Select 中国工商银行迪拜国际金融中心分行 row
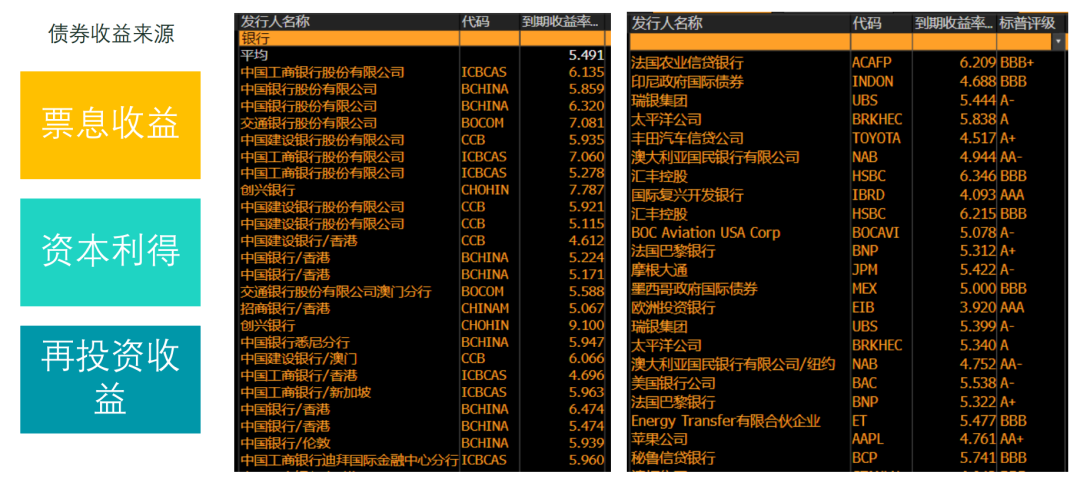The width and height of the screenshot is (1080, 486). 422,460
